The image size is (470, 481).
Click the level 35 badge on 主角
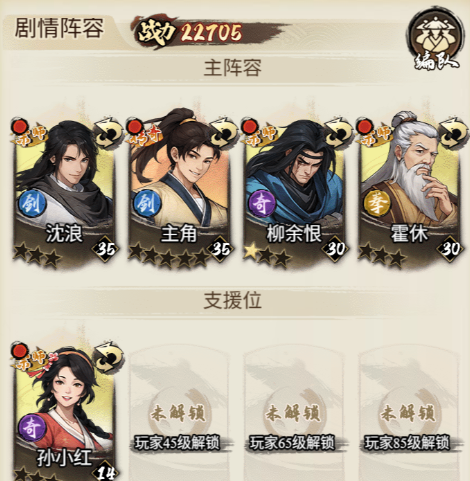coord(220,248)
